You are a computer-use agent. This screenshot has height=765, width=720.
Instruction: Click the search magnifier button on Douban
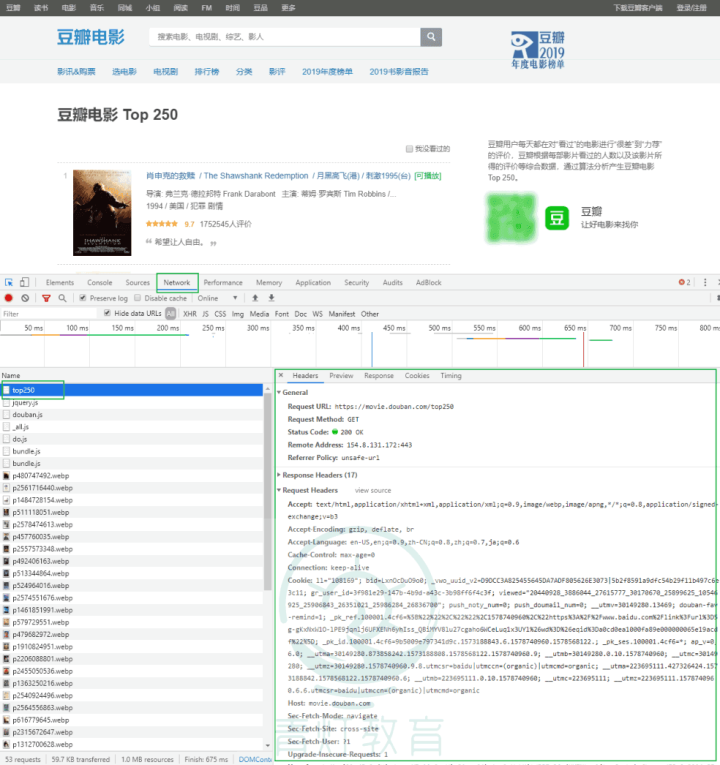tap(431, 37)
